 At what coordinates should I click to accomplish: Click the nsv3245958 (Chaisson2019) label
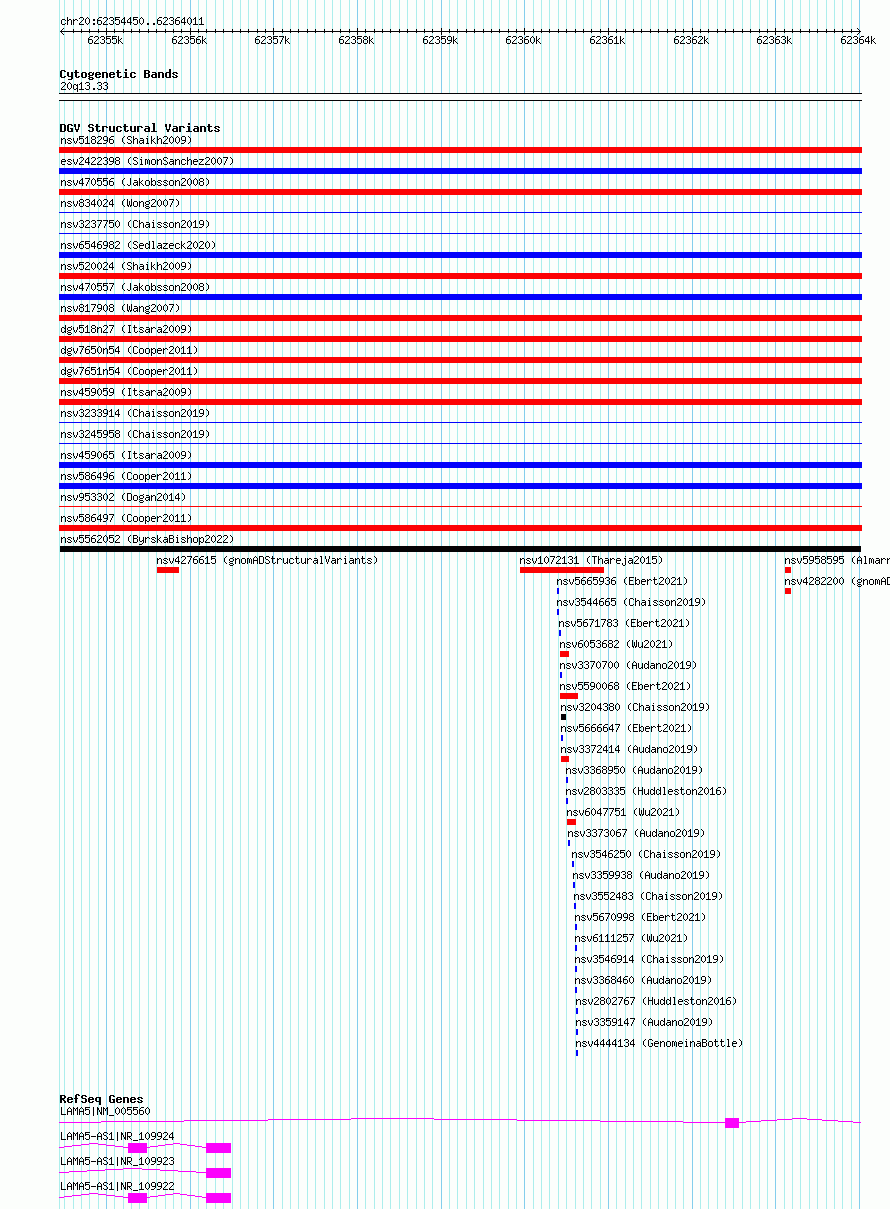(135, 434)
